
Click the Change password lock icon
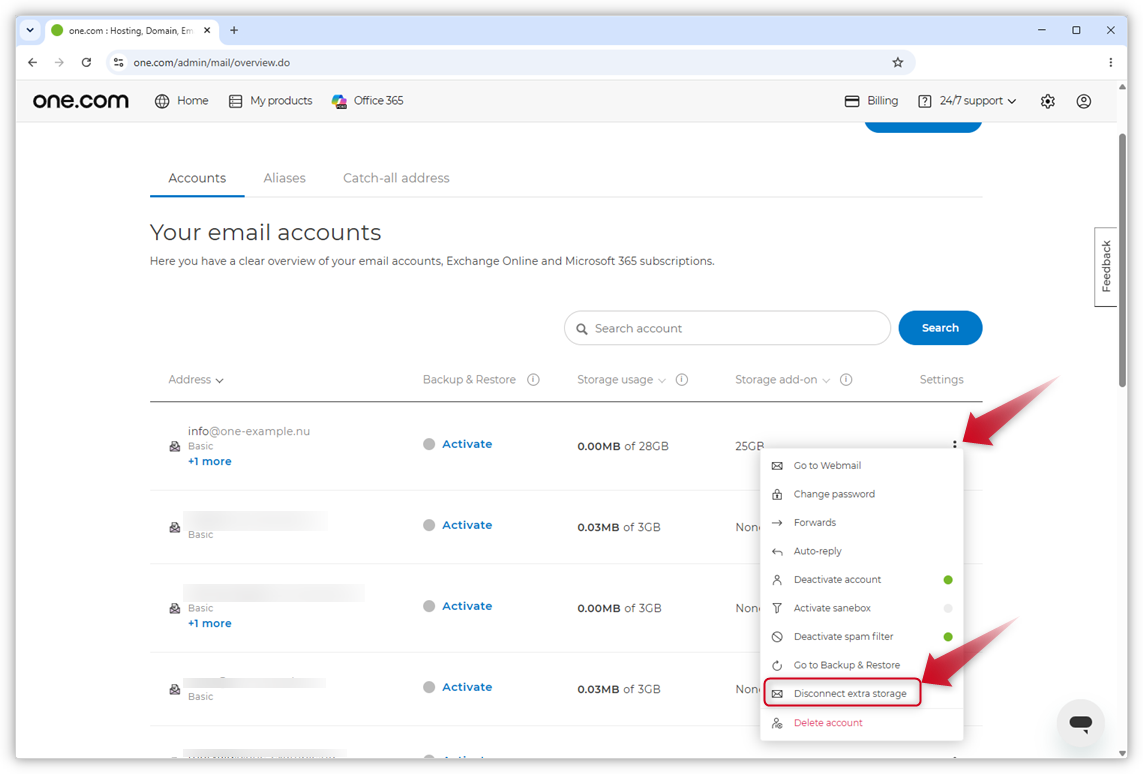(777, 494)
